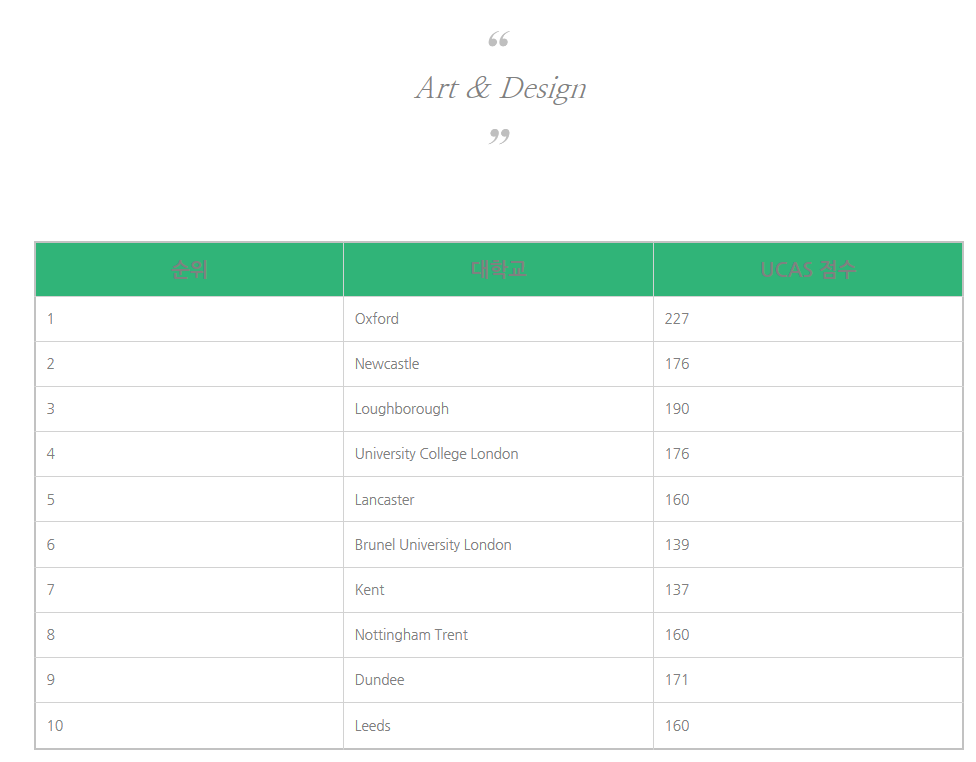Click Nottingham Trent's score '160'
The image size is (976, 762).
pos(677,635)
